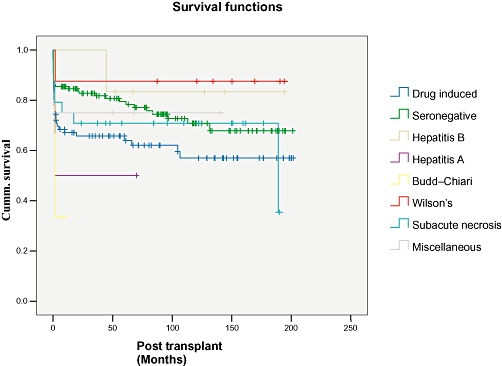The width and height of the screenshot is (502, 366).
Task: Click the 0.6 tick label on y-axis
Action: pos(22,150)
